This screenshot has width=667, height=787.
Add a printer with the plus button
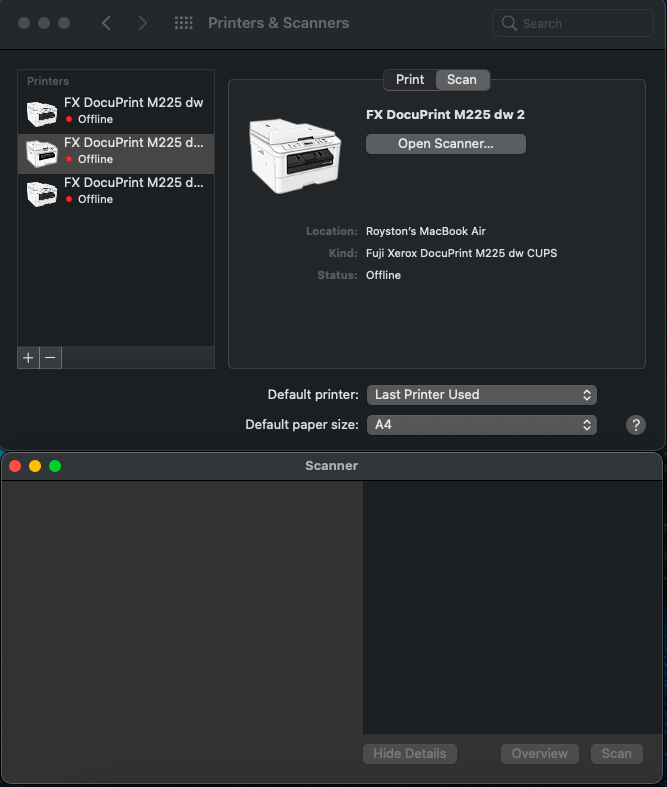pos(28,358)
